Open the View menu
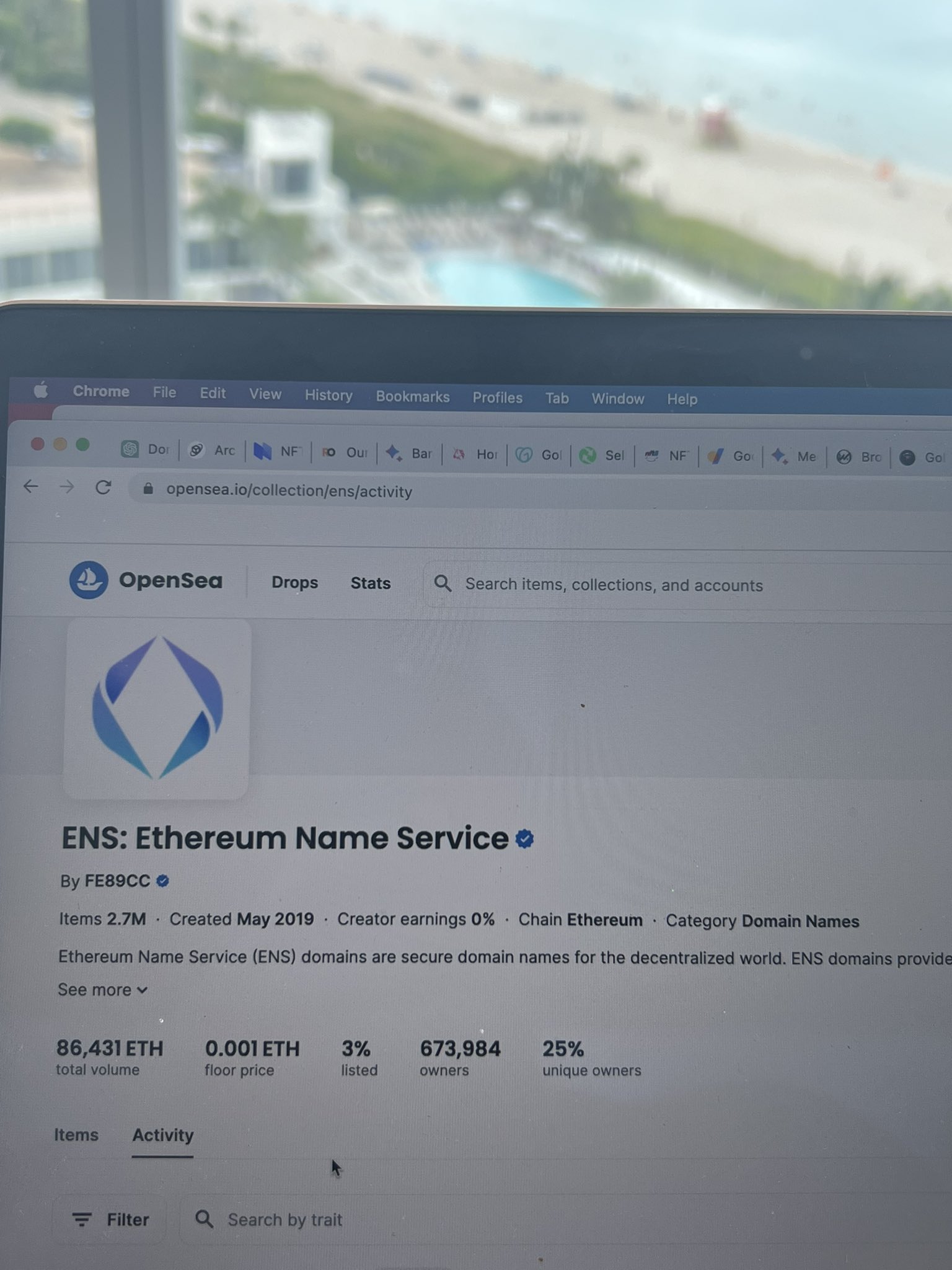This screenshot has height=1270, width=952. point(265,394)
